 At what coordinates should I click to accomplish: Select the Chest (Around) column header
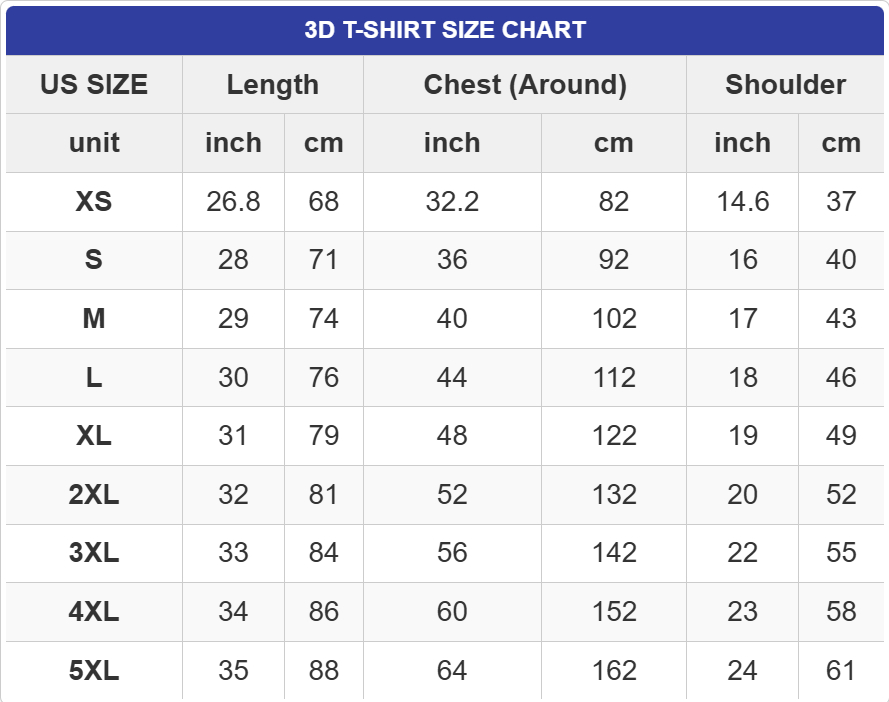coord(525,85)
